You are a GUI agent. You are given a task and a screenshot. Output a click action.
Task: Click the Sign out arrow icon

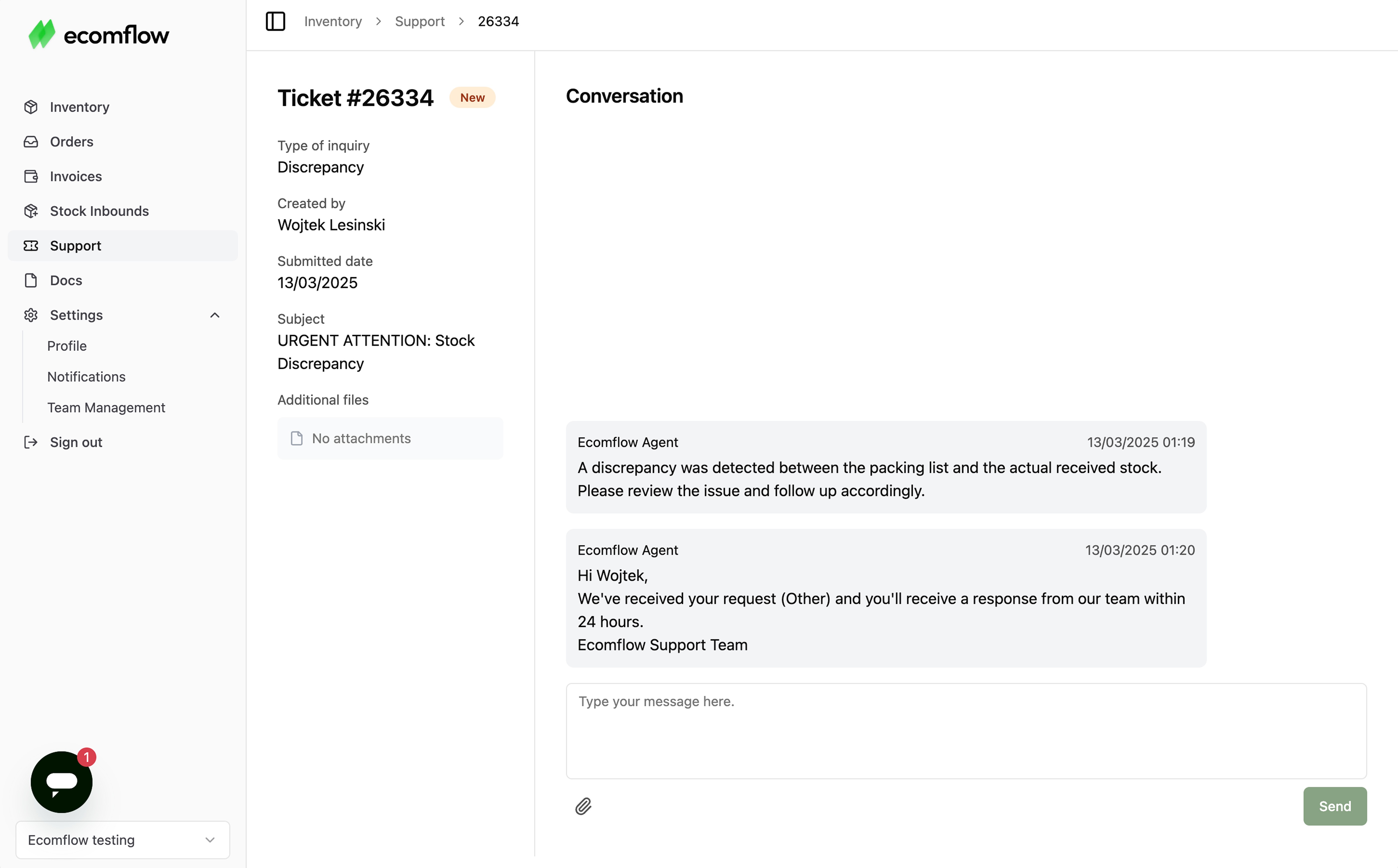pyautogui.click(x=31, y=442)
